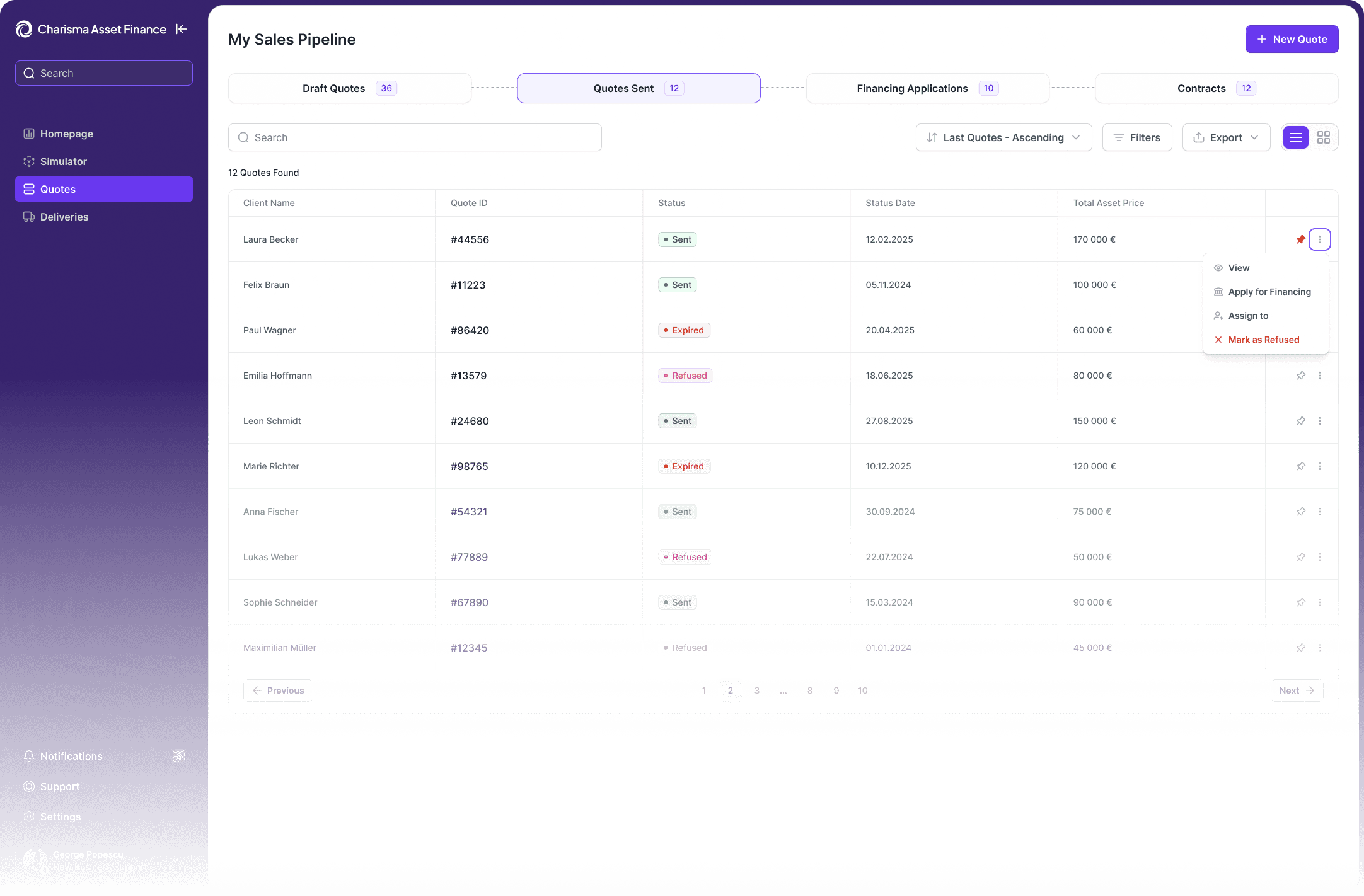Open the Simulator page
Viewport: 1364px width, 896px height.
click(x=63, y=161)
